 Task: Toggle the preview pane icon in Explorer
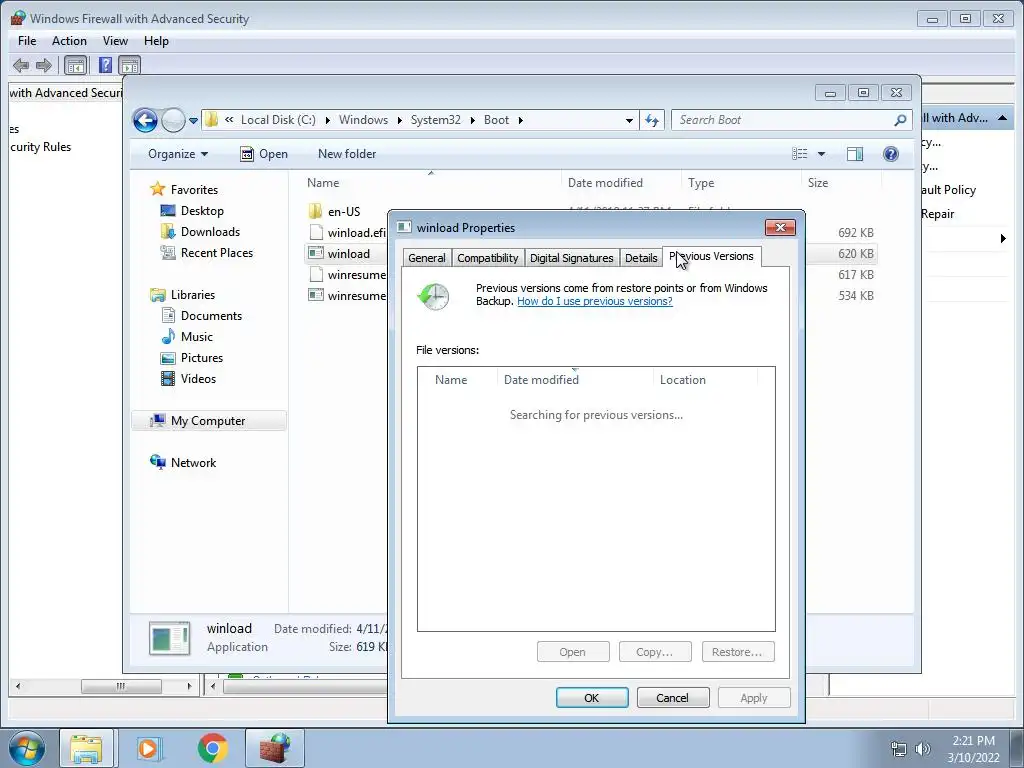[x=855, y=154]
